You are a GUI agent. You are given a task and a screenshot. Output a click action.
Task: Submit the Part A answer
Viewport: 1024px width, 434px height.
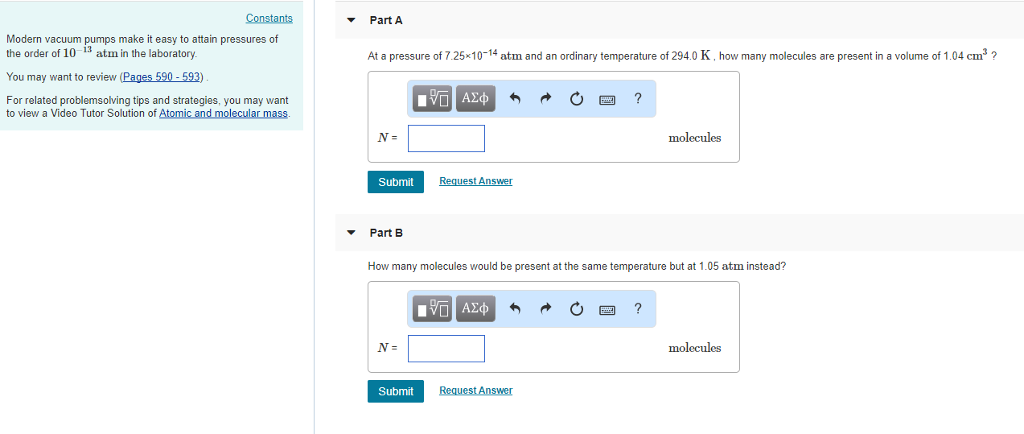point(396,181)
